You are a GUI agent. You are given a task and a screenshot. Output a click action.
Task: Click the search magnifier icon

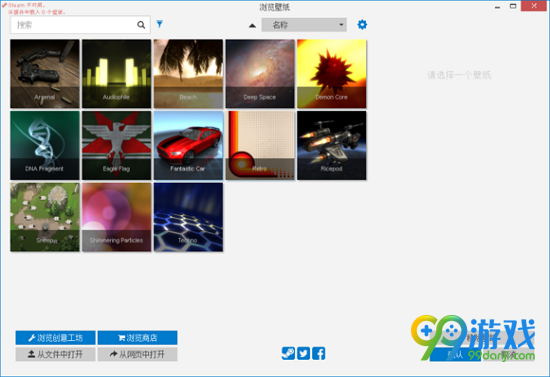pos(141,25)
